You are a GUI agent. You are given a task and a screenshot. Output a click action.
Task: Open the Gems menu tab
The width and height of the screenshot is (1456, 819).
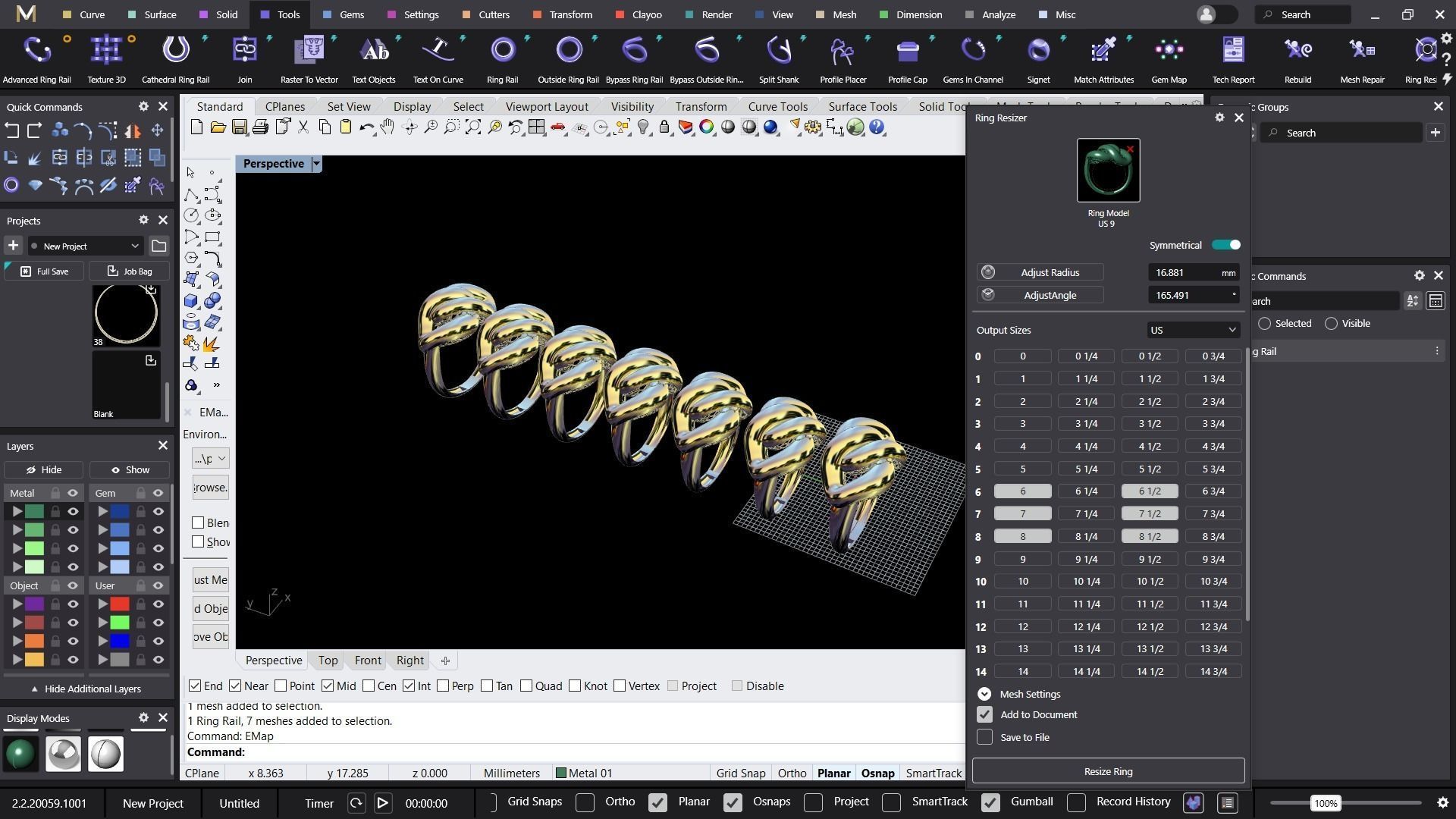pyautogui.click(x=343, y=14)
